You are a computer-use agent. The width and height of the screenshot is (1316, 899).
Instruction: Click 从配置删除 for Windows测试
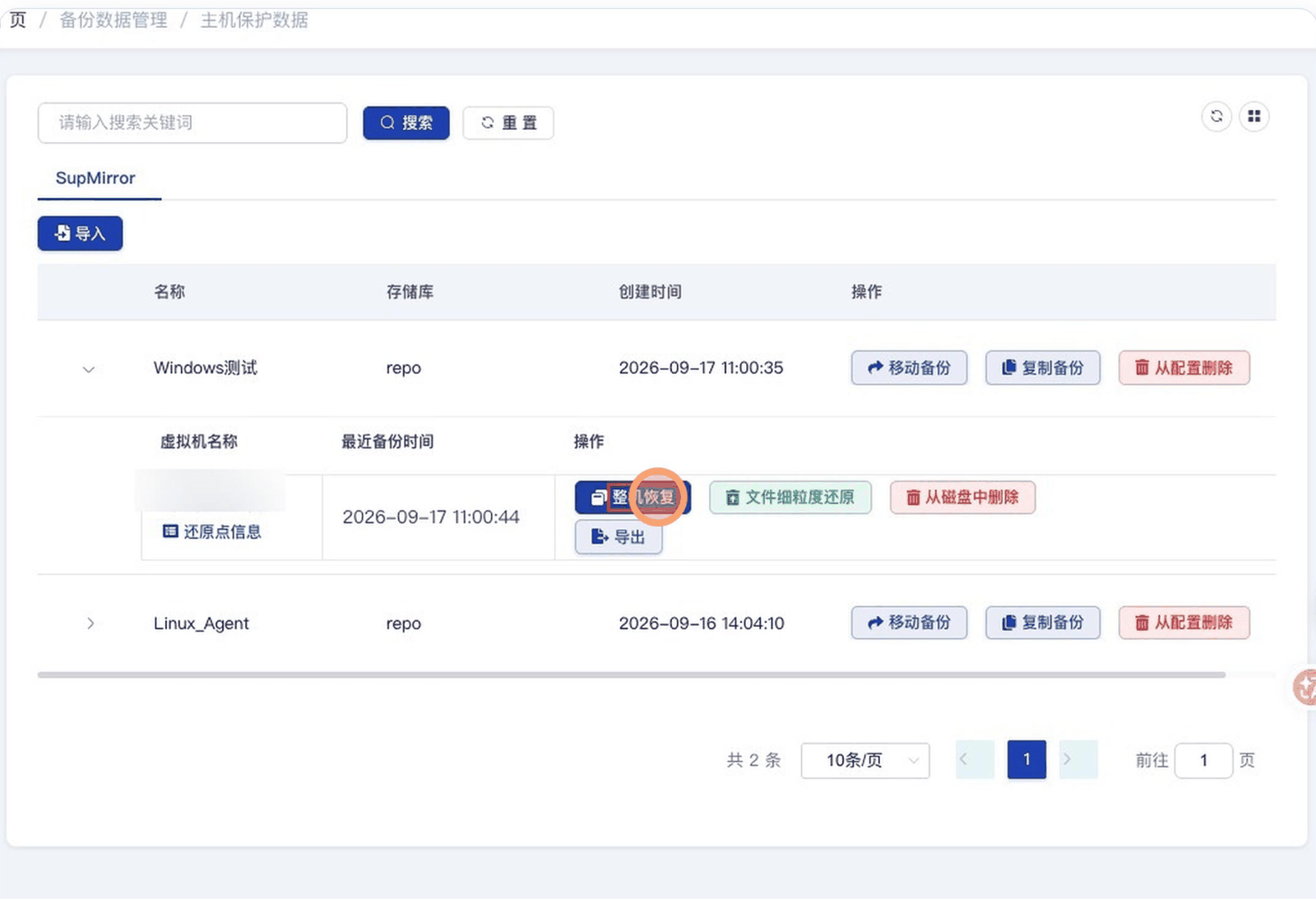click(1184, 368)
